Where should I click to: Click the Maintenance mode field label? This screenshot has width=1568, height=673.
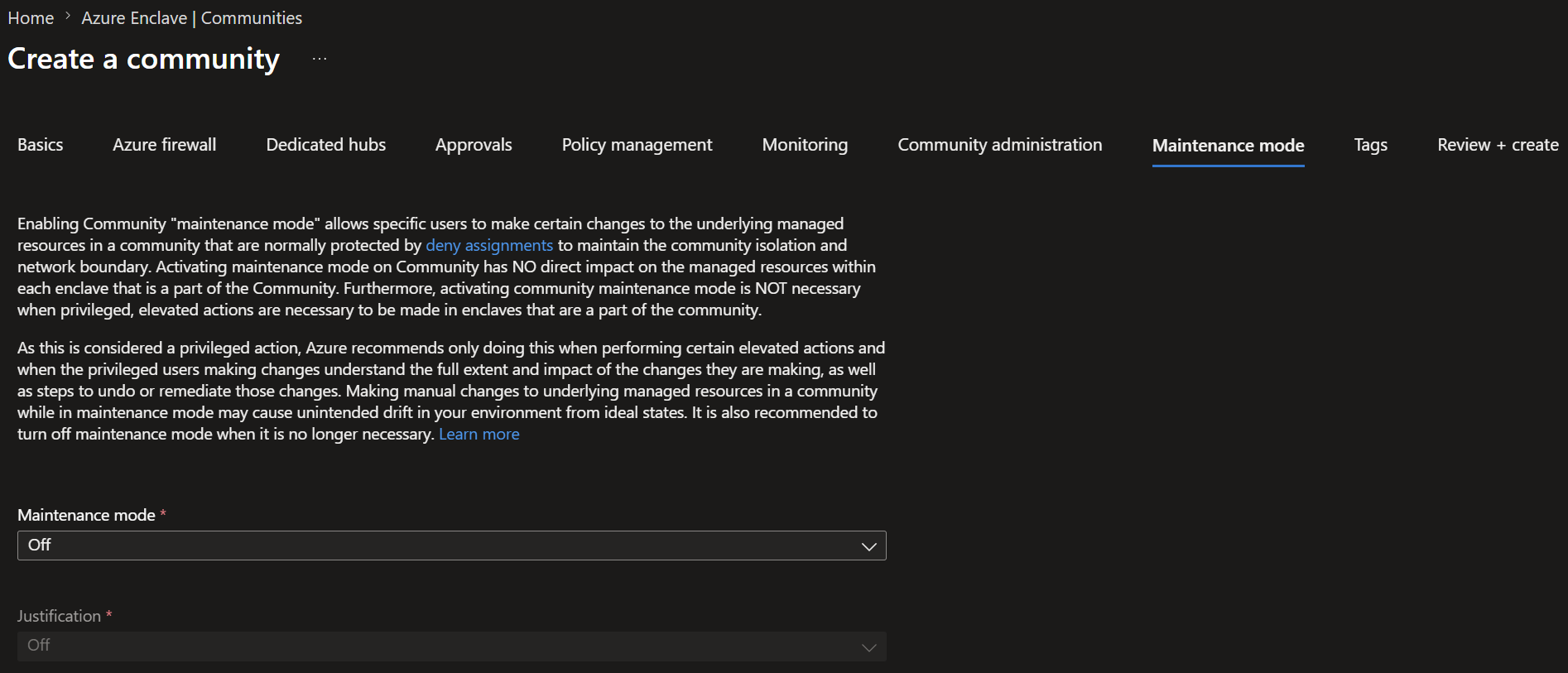tap(87, 515)
